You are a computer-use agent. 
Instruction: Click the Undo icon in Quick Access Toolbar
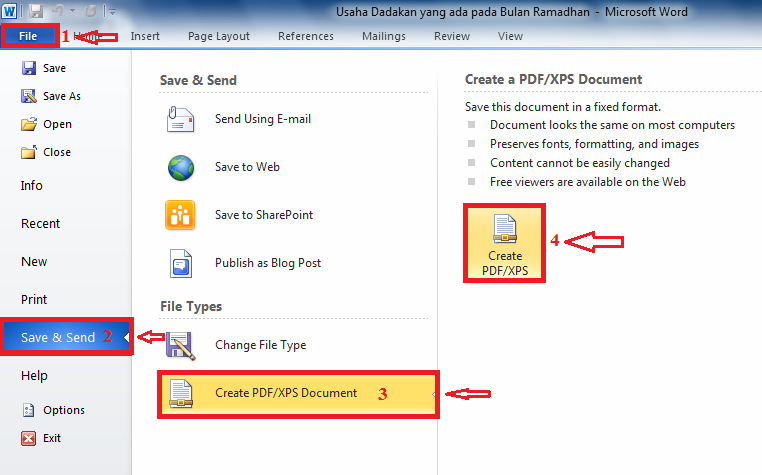click(58, 11)
